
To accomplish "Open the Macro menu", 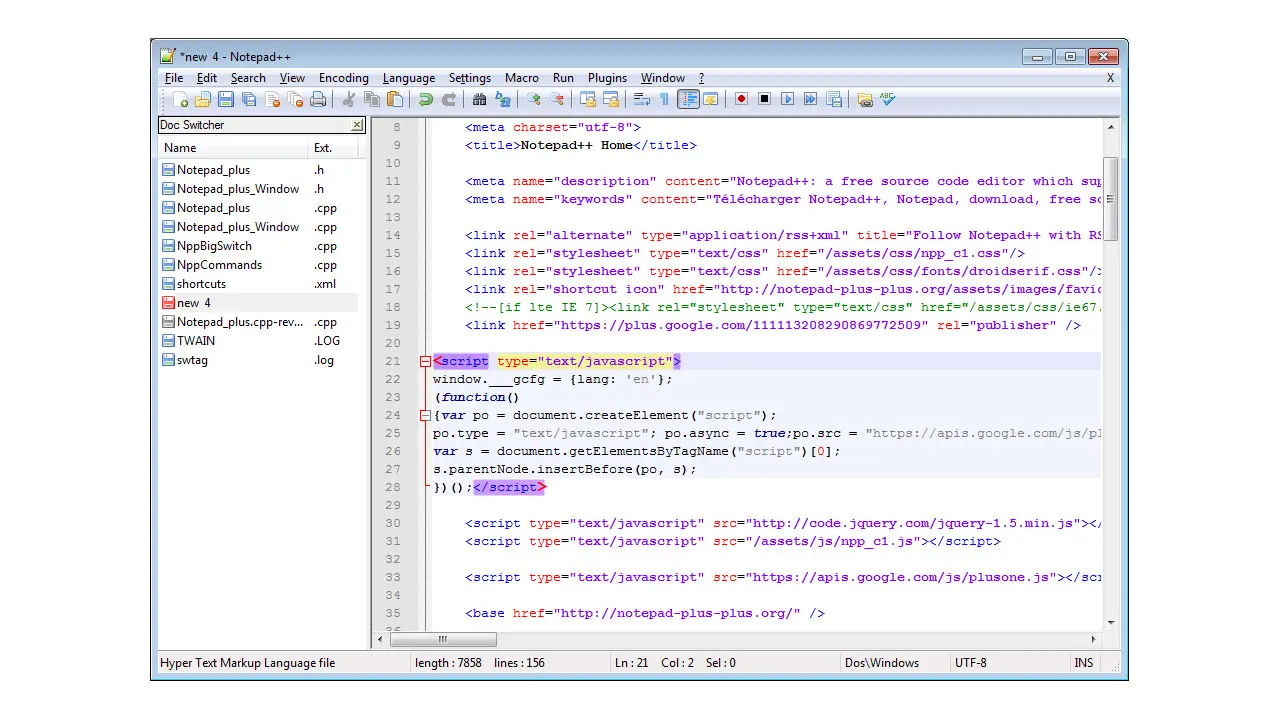I will pos(522,78).
